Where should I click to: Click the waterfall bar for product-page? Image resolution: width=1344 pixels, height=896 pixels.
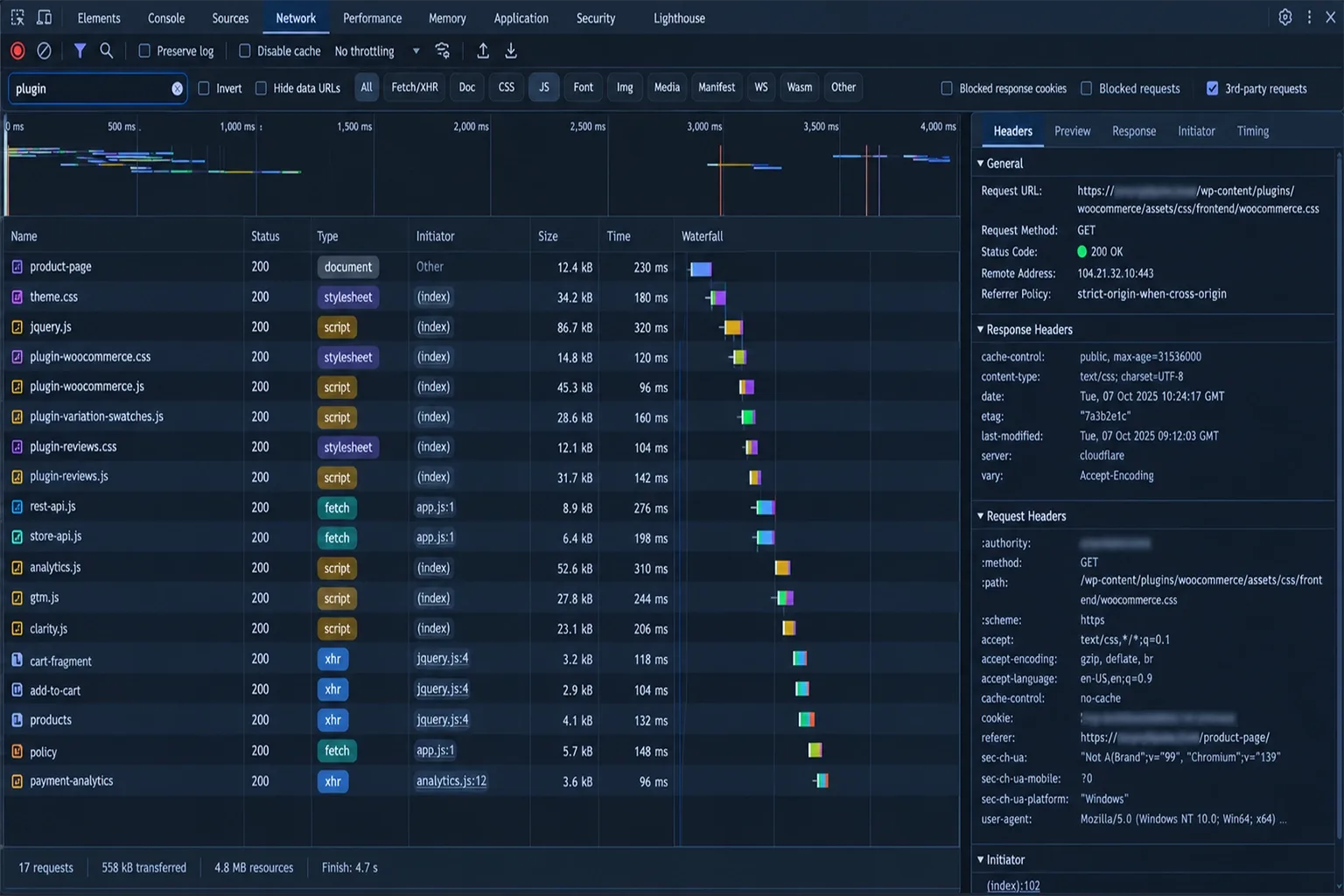click(x=700, y=269)
